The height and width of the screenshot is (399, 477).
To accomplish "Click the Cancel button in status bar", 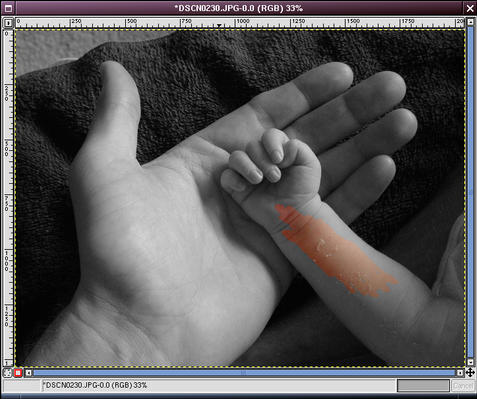I will 463,386.
